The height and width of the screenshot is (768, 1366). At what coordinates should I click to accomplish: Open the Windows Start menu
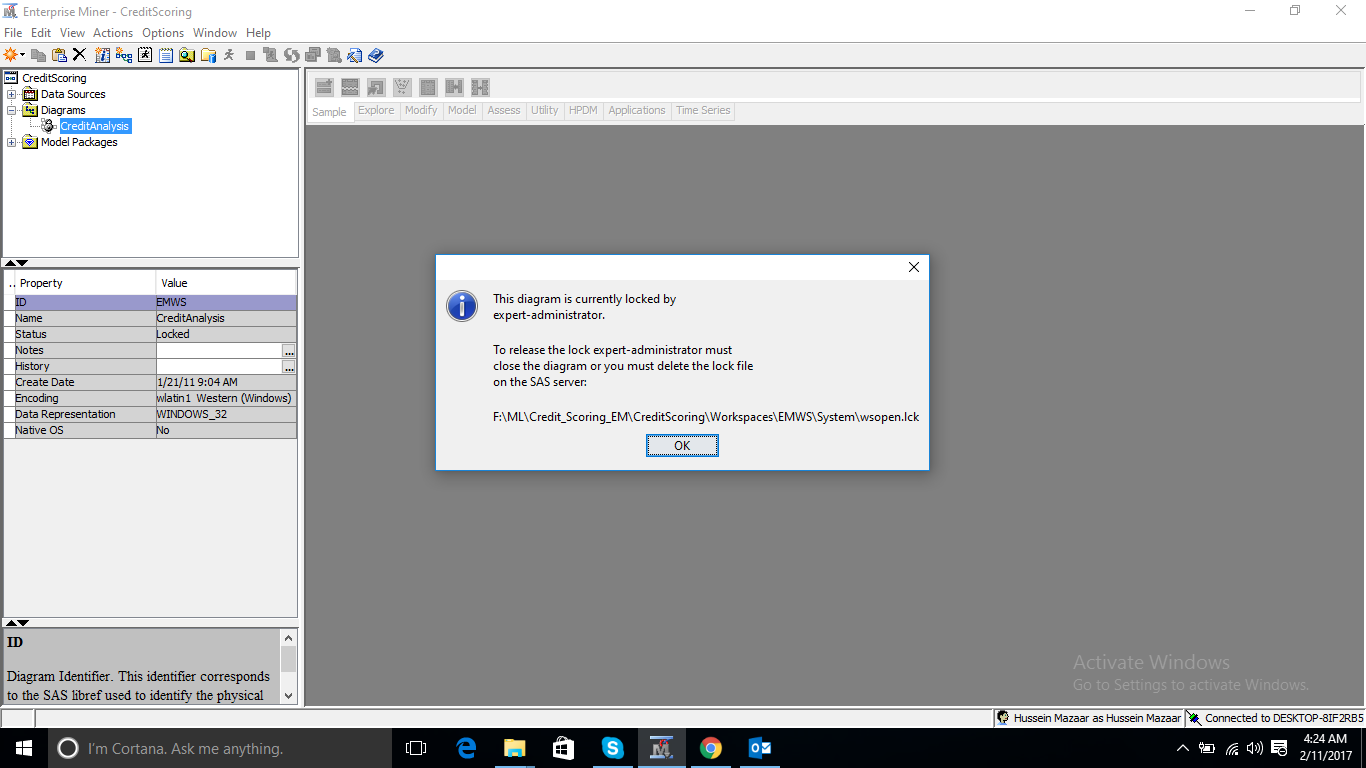click(24, 748)
